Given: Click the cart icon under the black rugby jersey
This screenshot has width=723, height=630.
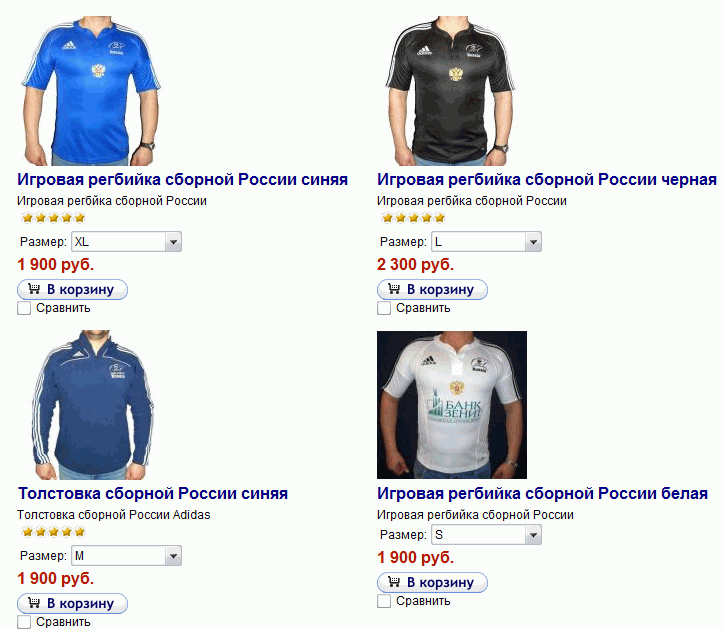Looking at the screenshot, I should point(393,290).
